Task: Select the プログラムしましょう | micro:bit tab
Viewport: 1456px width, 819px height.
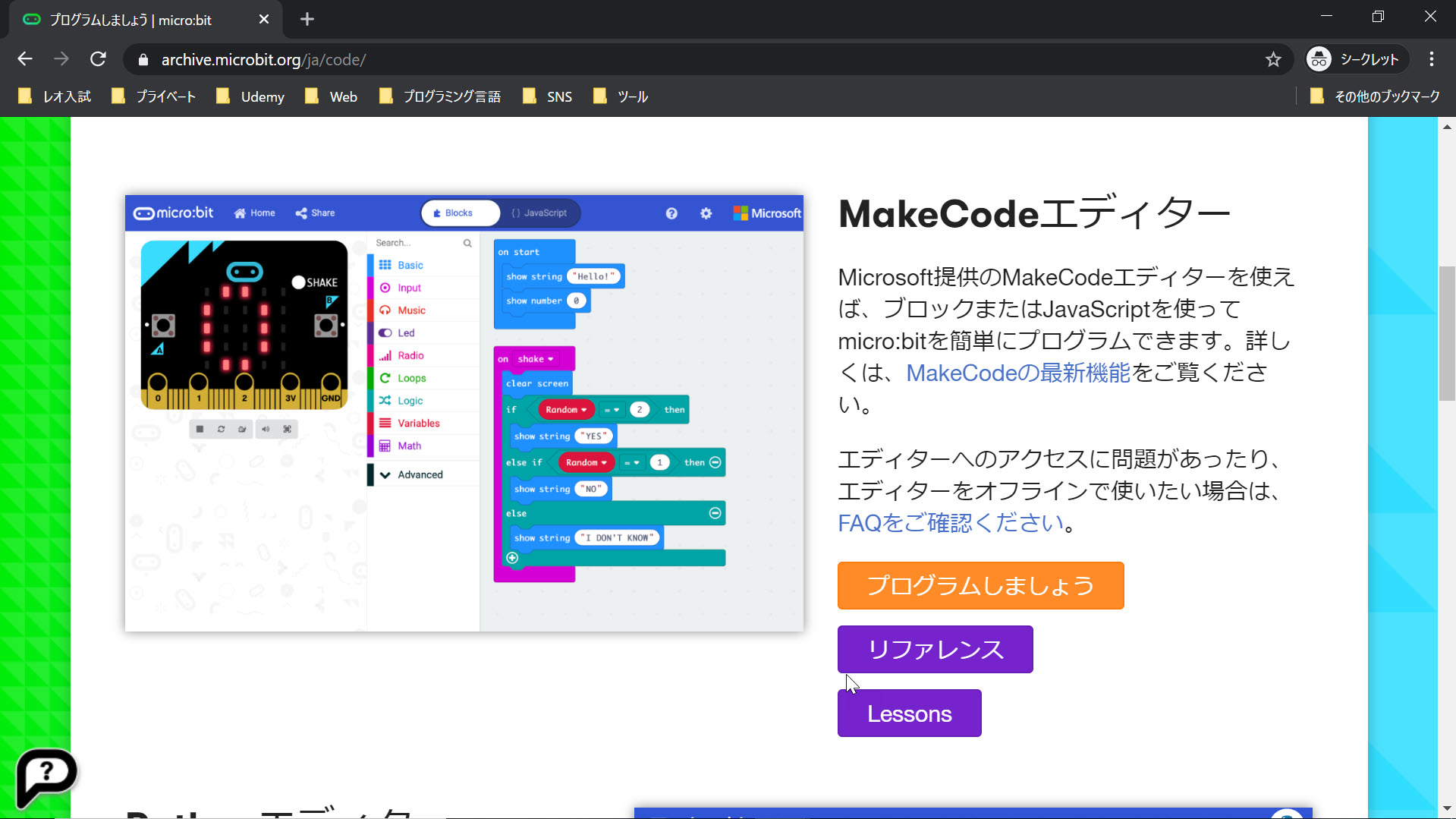Action: click(x=144, y=20)
